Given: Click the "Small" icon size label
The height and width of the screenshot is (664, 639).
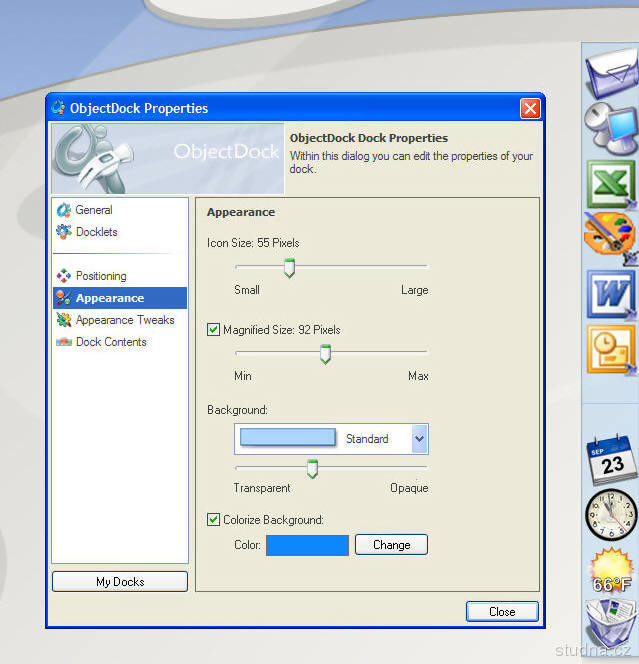Looking at the screenshot, I should click(247, 290).
